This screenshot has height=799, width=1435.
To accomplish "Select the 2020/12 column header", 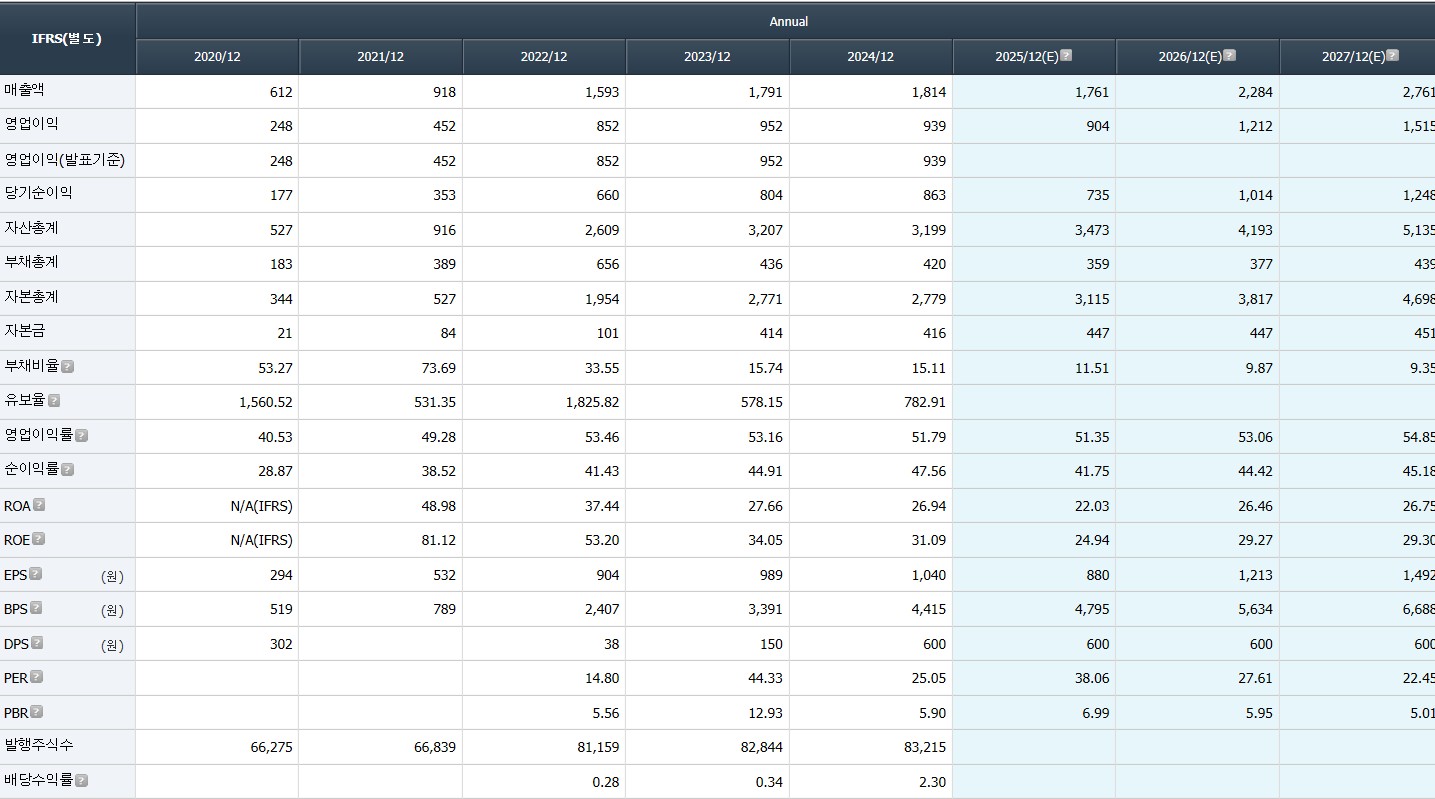I will click(x=217, y=57).
